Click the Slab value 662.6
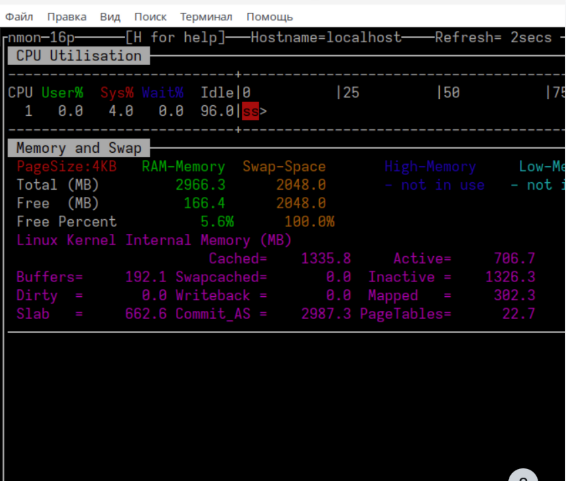The height and width of the screenshot is (481, 566). 146,314
